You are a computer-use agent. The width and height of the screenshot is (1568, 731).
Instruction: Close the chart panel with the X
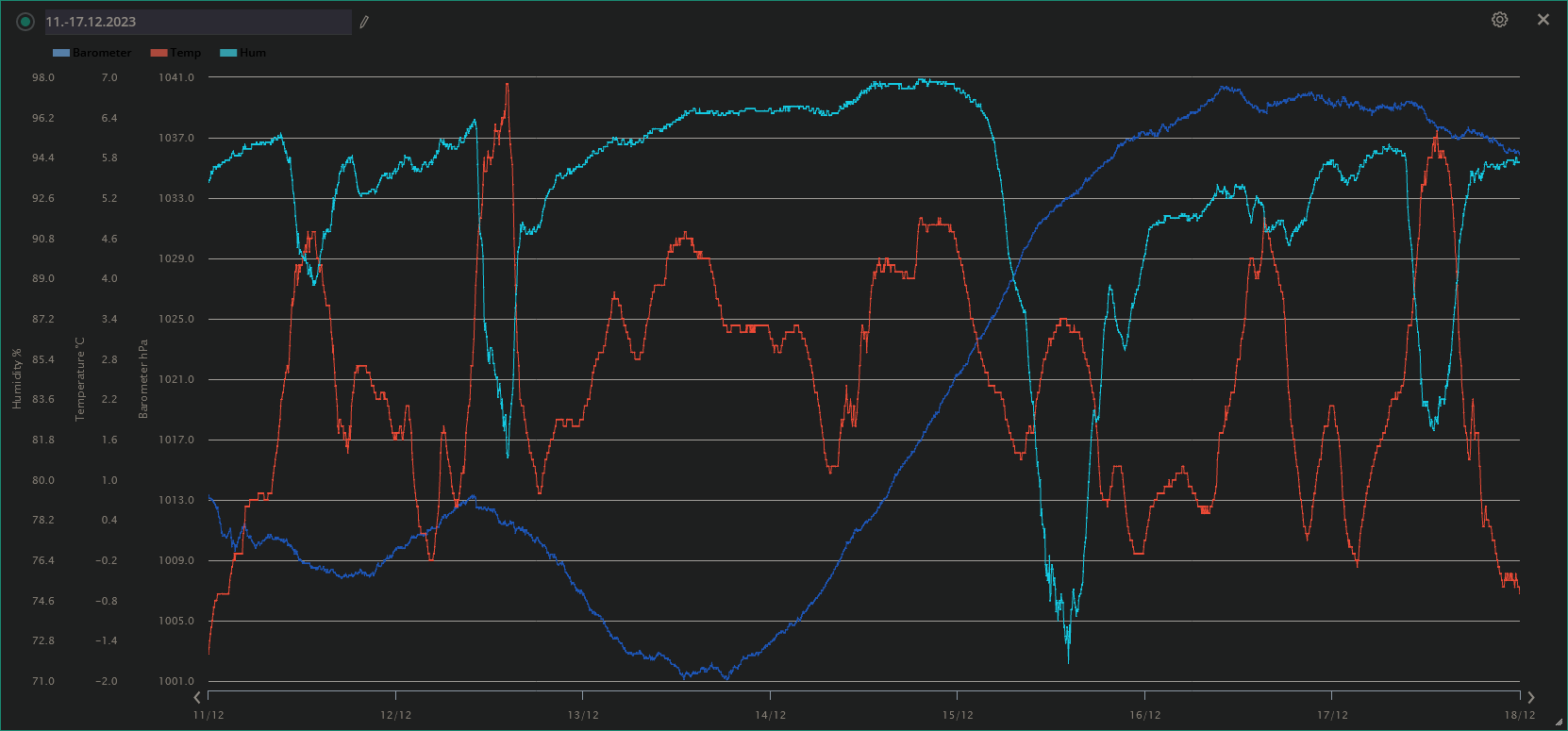pos(1543,20)
